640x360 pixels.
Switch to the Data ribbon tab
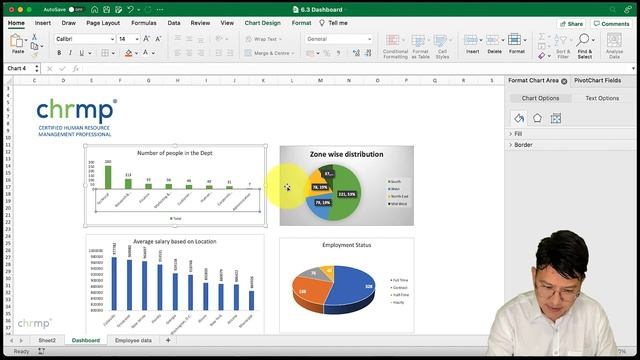point(174,23)
